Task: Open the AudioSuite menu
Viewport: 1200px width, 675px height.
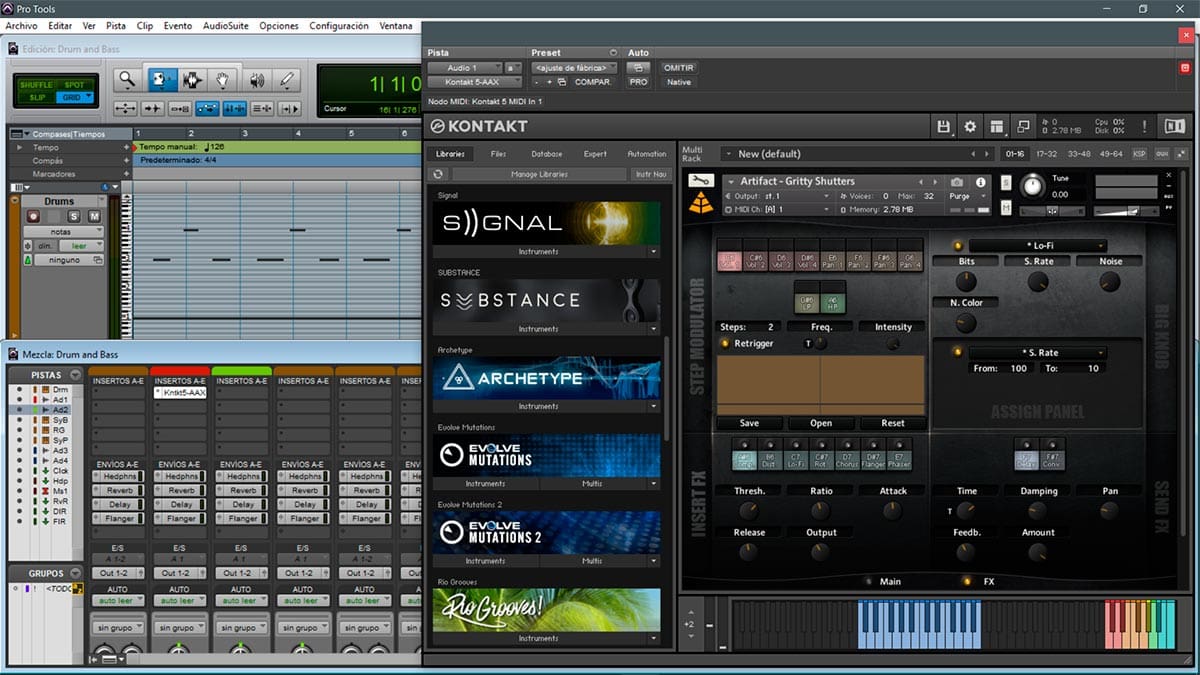Action: pos(226,25)
